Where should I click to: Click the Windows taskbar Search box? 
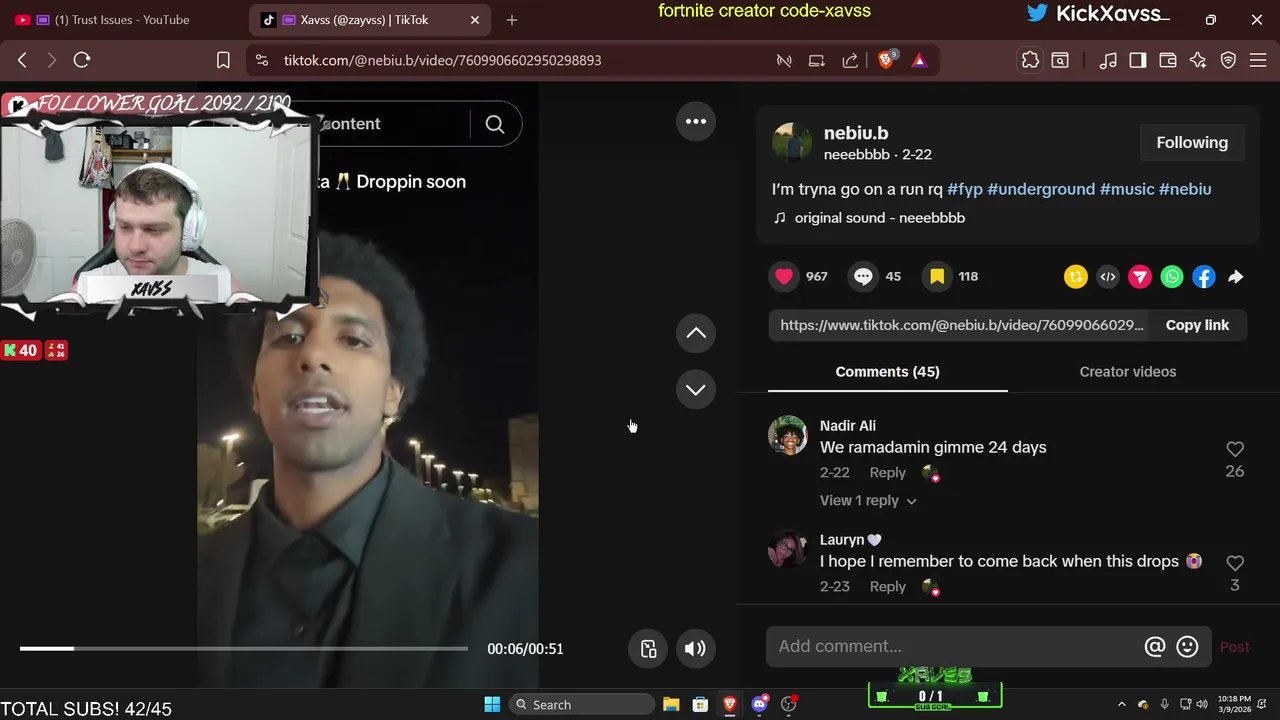(581, 705)
